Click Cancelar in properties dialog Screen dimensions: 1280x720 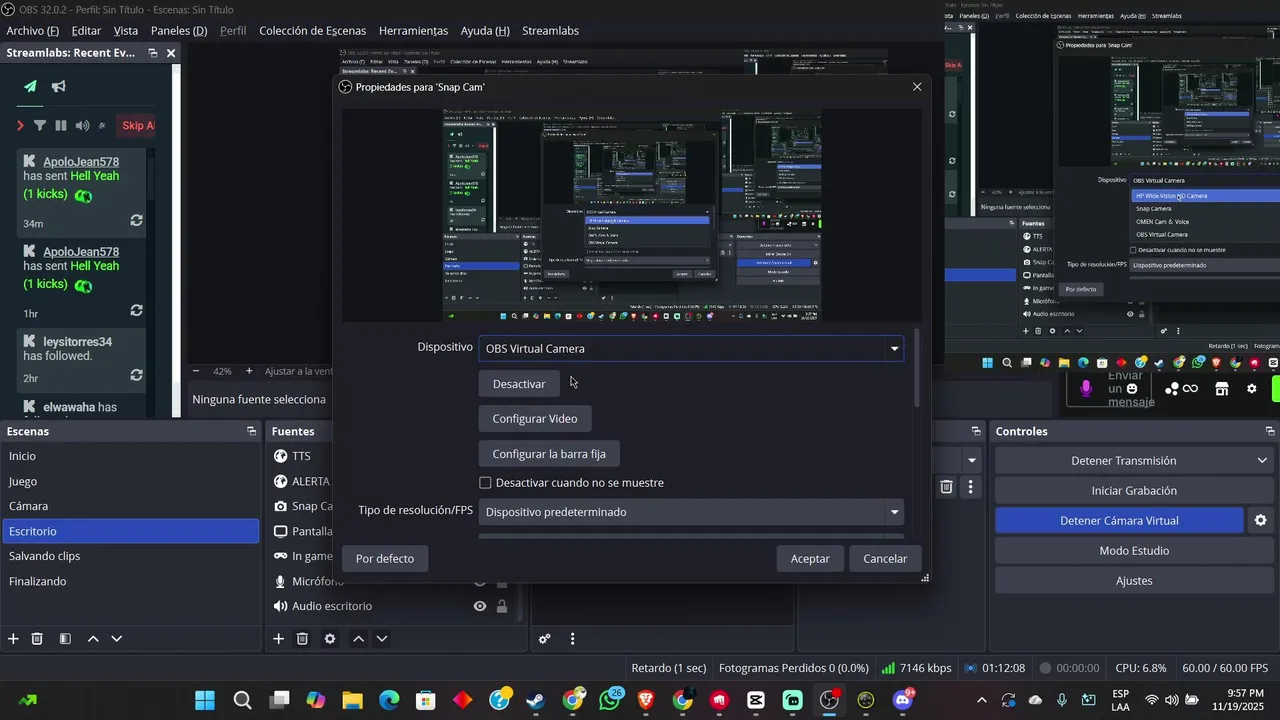coord(885,559)
